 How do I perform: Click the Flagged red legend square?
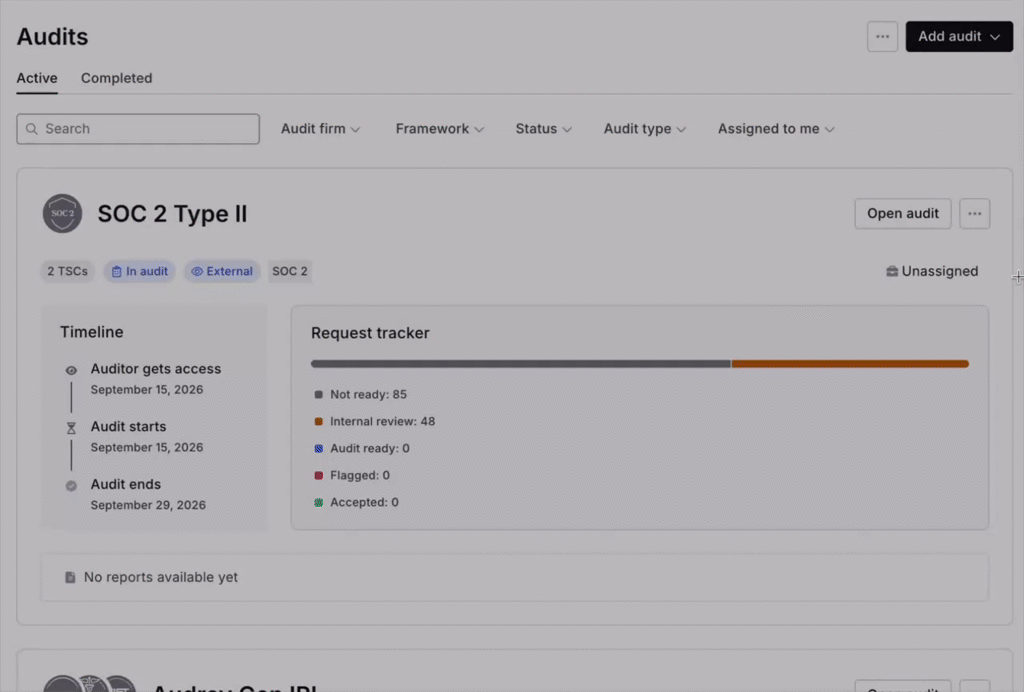pos(319,475)
